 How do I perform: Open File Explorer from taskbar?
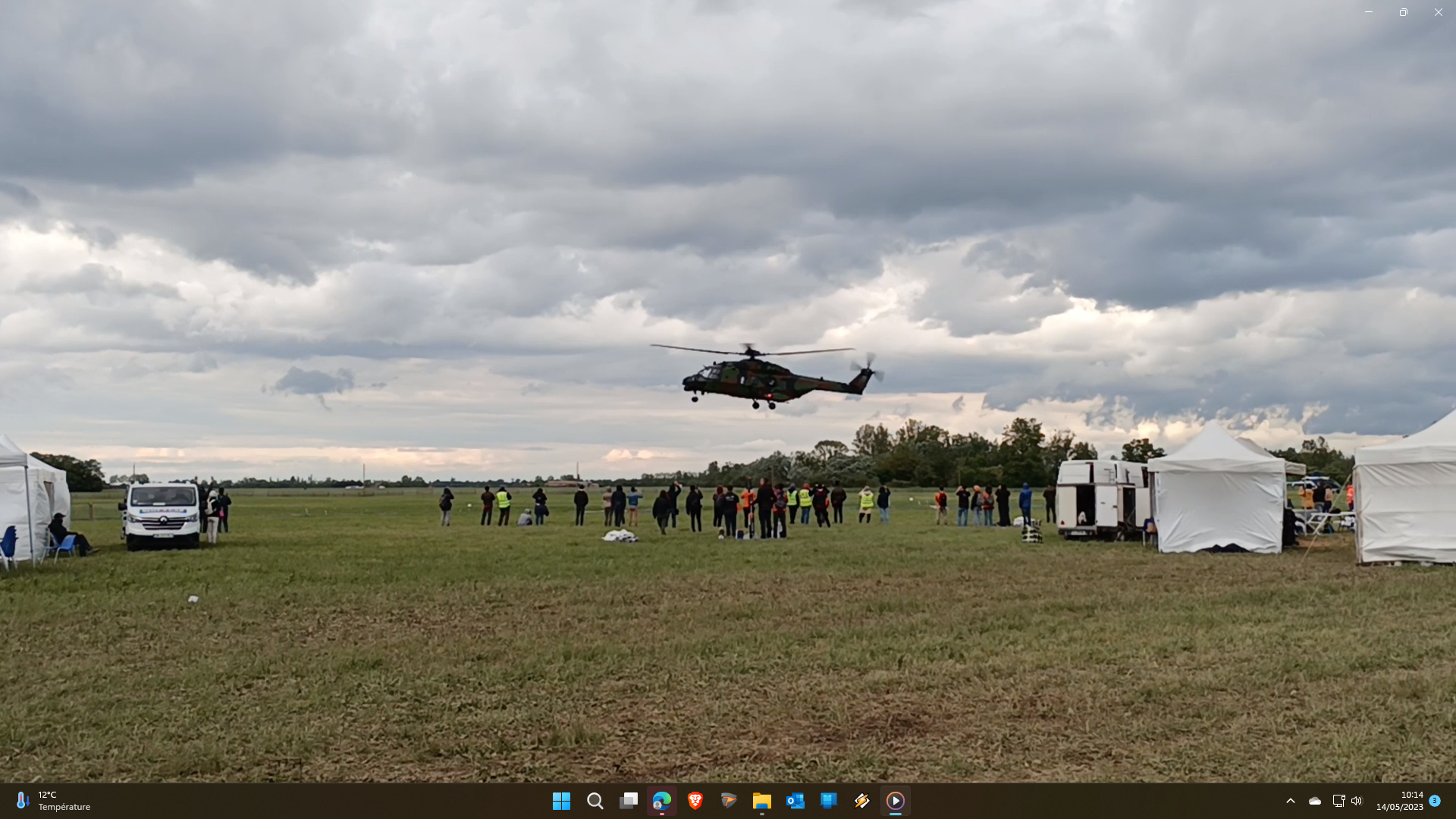pos(762,801)
